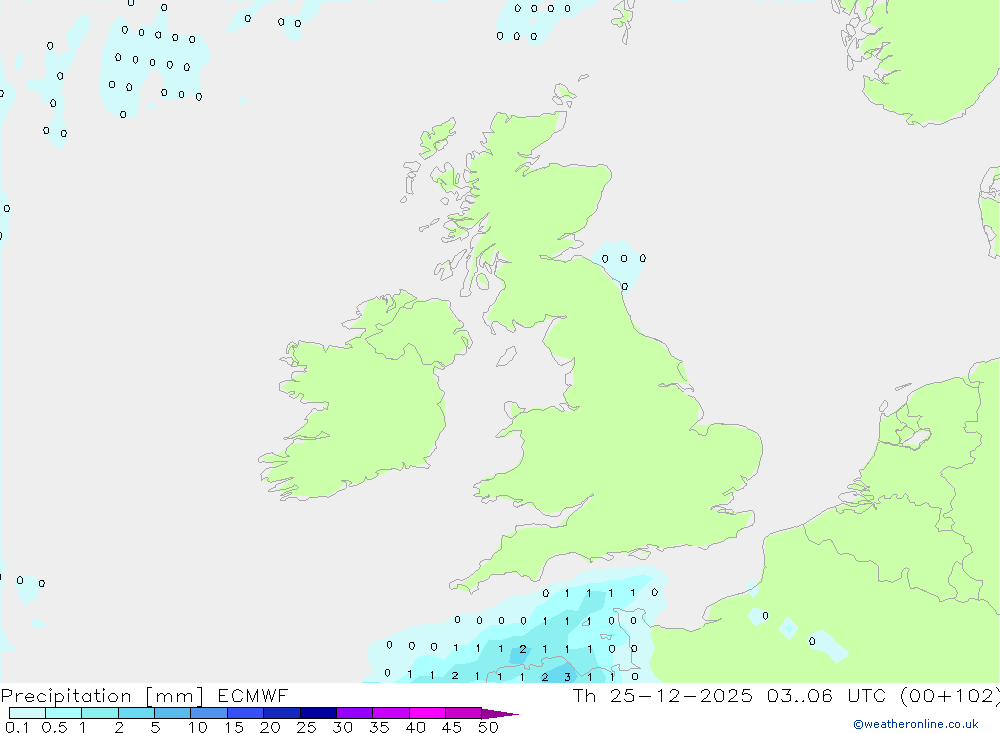Click the 5–10 mm legend color swatch
Viewport: 1000px width, 733px height.
pyautogui.click(x=172, y=713)
